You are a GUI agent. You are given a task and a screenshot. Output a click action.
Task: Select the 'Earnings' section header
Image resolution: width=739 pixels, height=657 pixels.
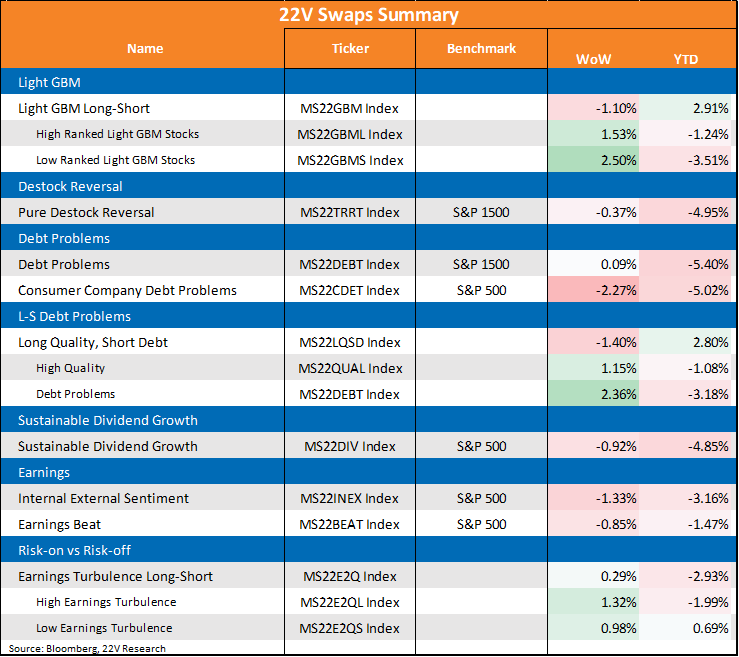pos(44,473)
